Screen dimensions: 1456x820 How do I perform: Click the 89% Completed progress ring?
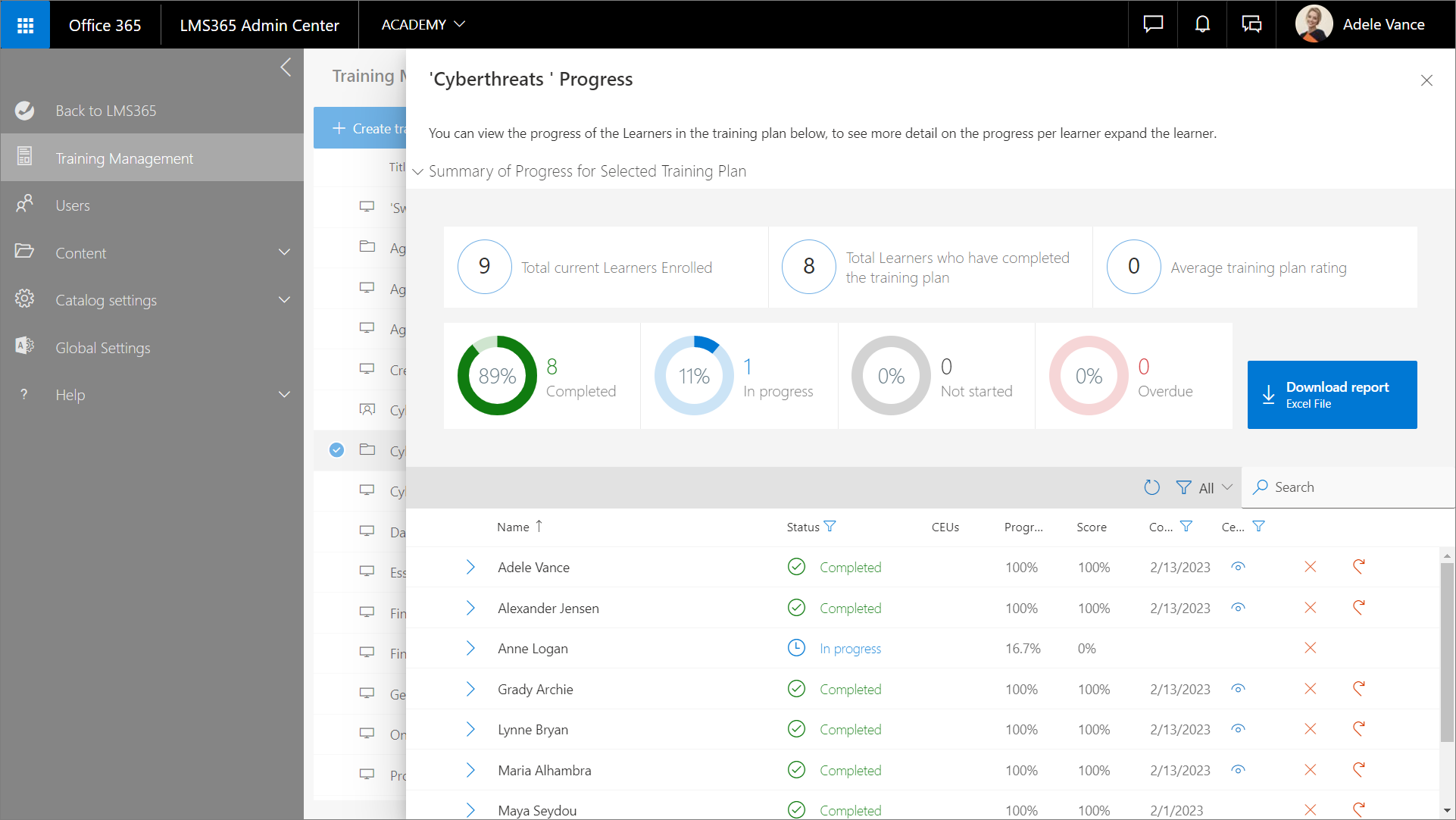[x=497, y=376]
